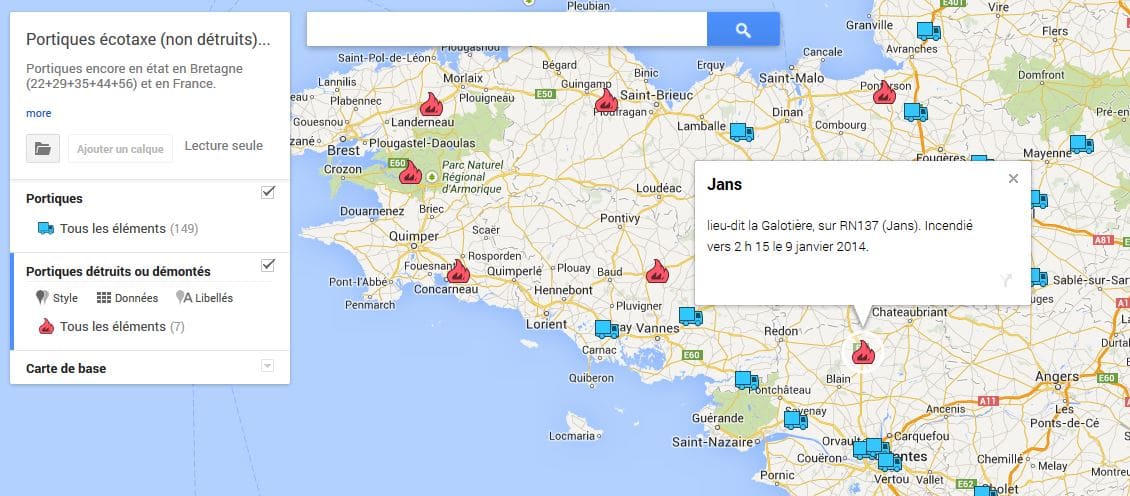
Task: Expand the Carte de base dropdown
Action: pos(267,366)
